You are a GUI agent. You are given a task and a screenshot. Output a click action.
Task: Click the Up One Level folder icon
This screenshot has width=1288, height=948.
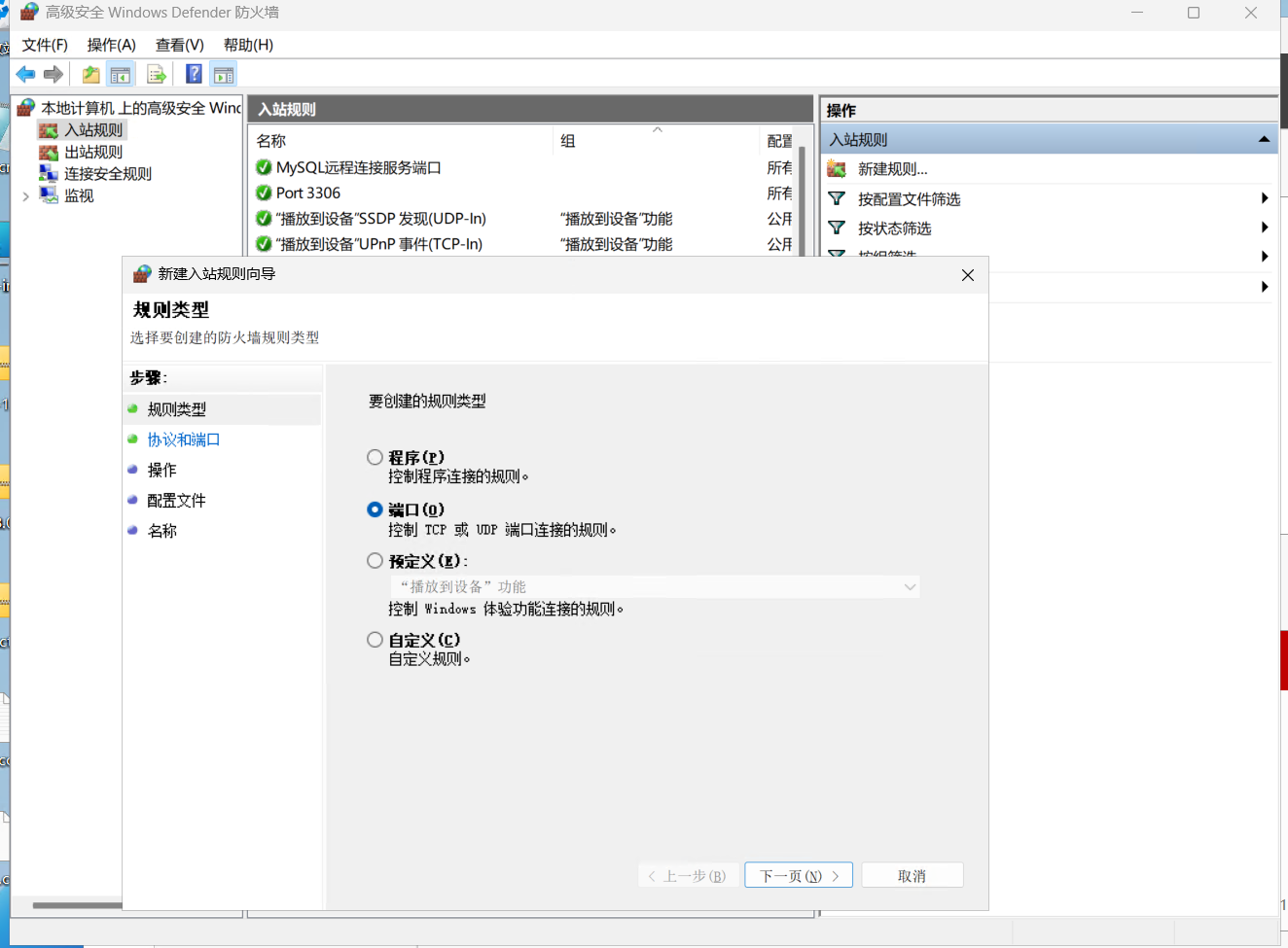coord(90,74)
